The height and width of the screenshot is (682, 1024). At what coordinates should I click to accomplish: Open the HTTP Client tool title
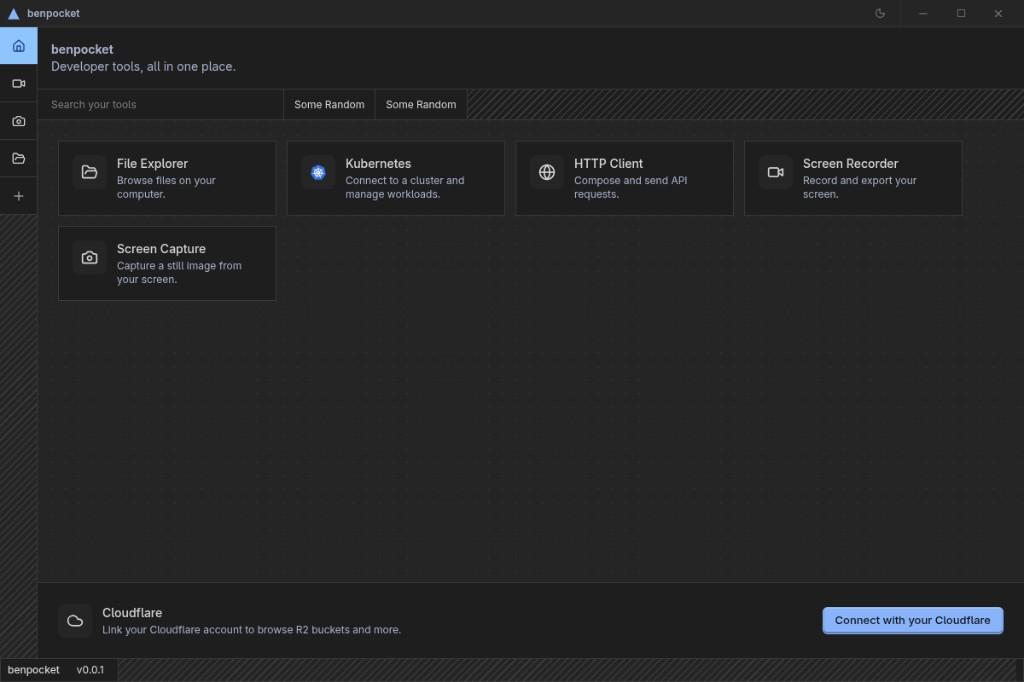point(608,163)
